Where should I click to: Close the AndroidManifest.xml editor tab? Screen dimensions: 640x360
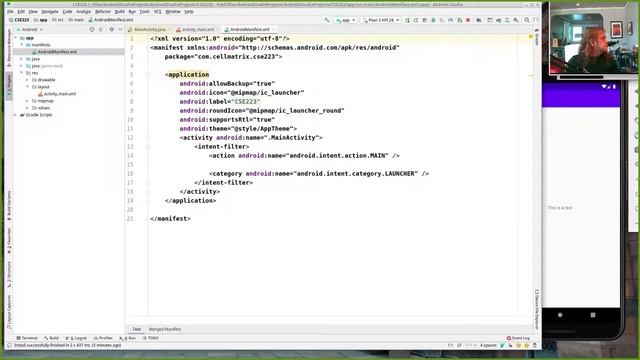(273, 29)
